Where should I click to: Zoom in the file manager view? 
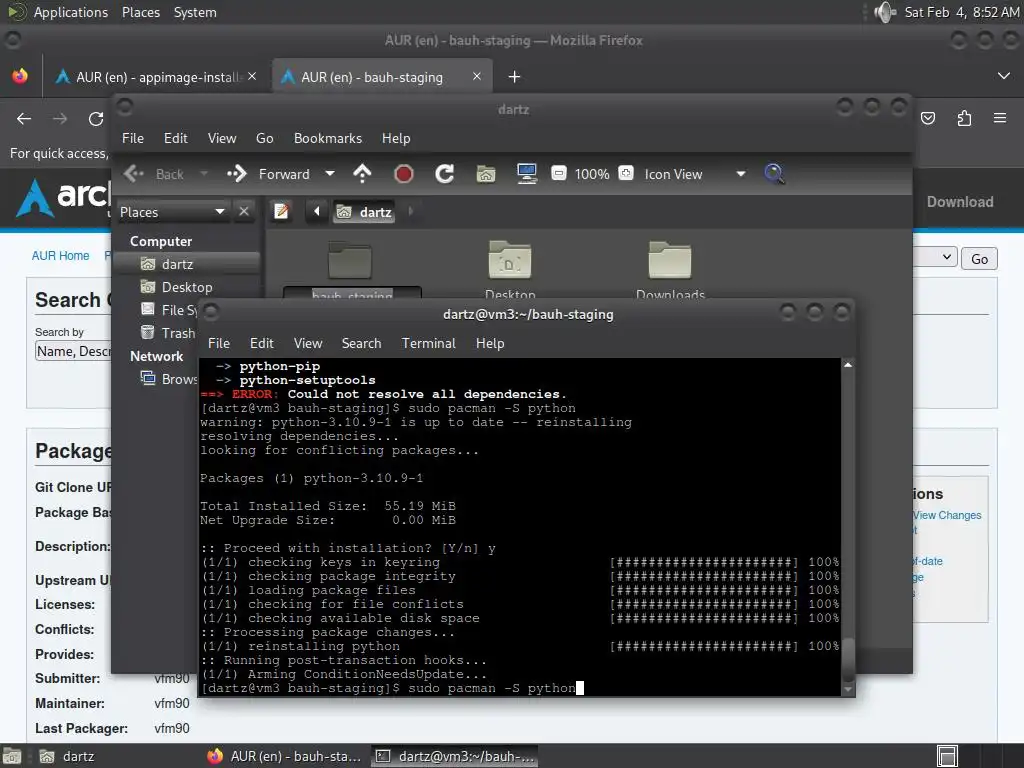(626, 173)
